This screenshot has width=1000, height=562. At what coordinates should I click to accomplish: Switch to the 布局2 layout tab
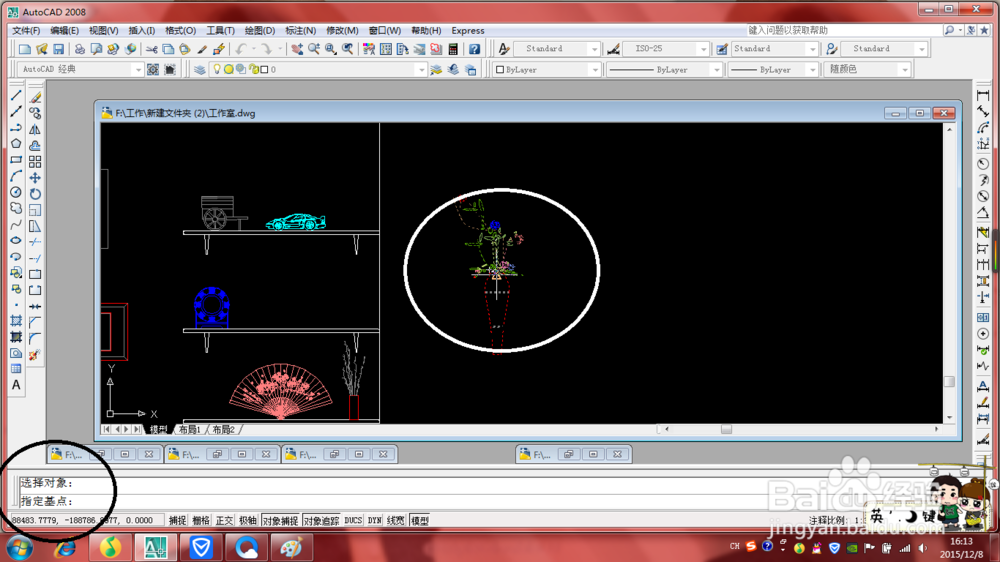223,429
